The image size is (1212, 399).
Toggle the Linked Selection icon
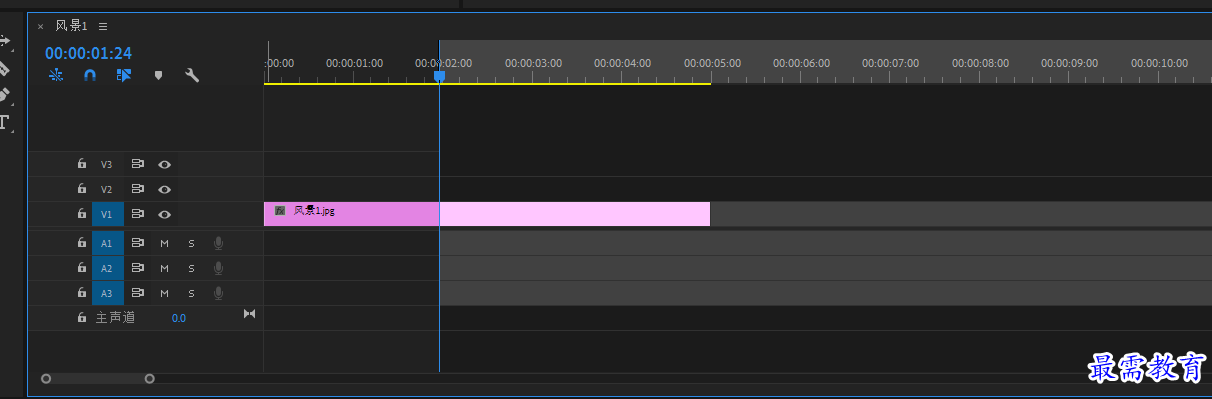pyautogui.click(x=124, y=75)
